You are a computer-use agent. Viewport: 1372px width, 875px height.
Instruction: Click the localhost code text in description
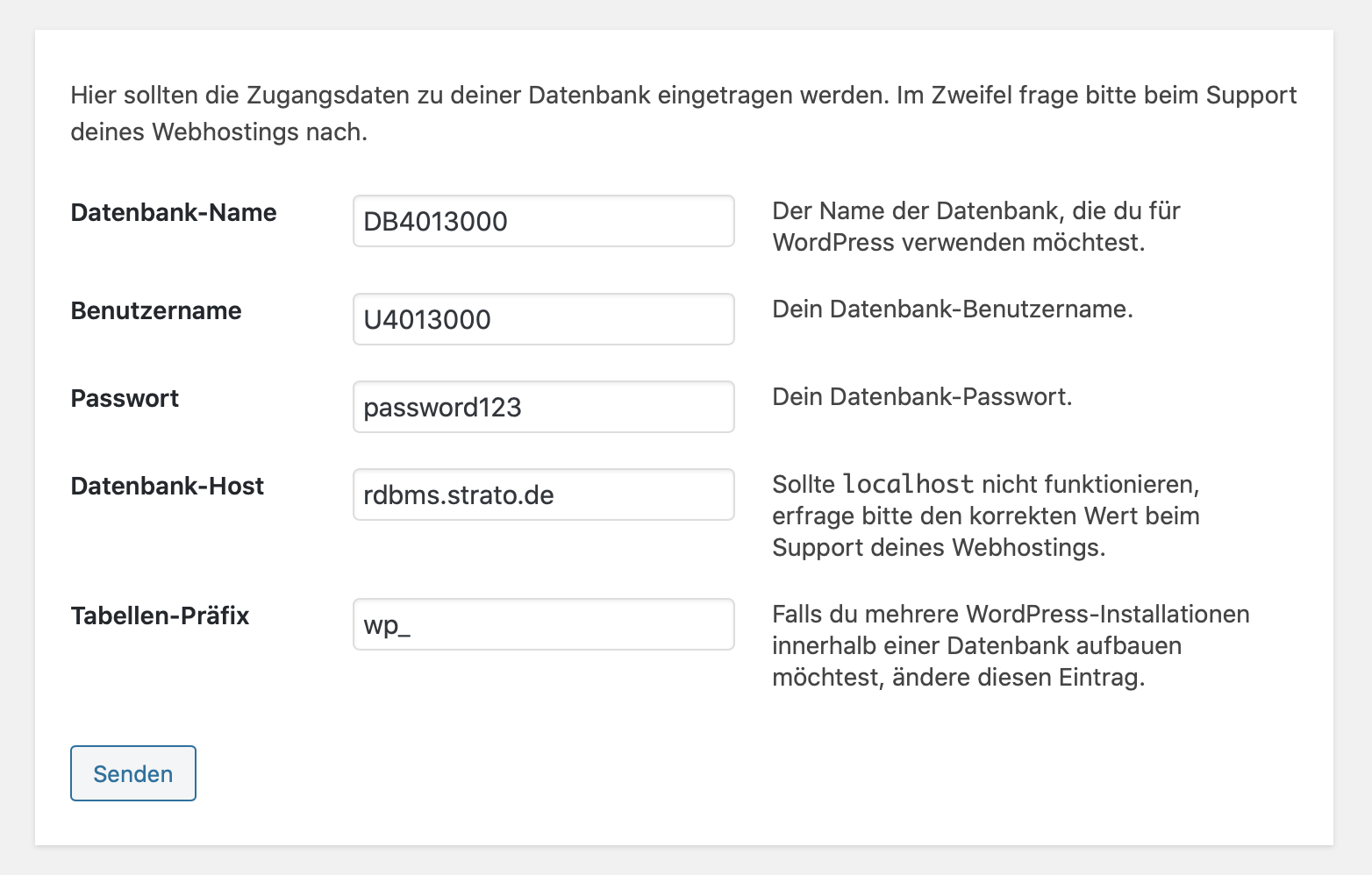908,484
